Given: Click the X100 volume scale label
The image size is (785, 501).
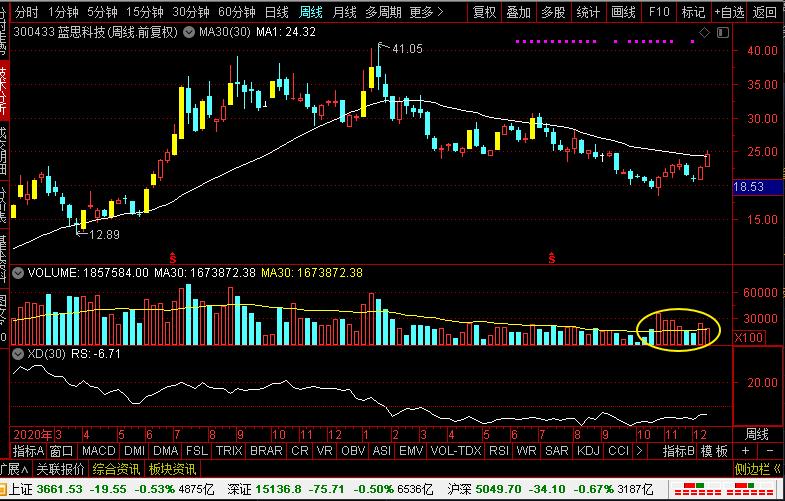Looking at the screenshot, I should coord(748,338).
